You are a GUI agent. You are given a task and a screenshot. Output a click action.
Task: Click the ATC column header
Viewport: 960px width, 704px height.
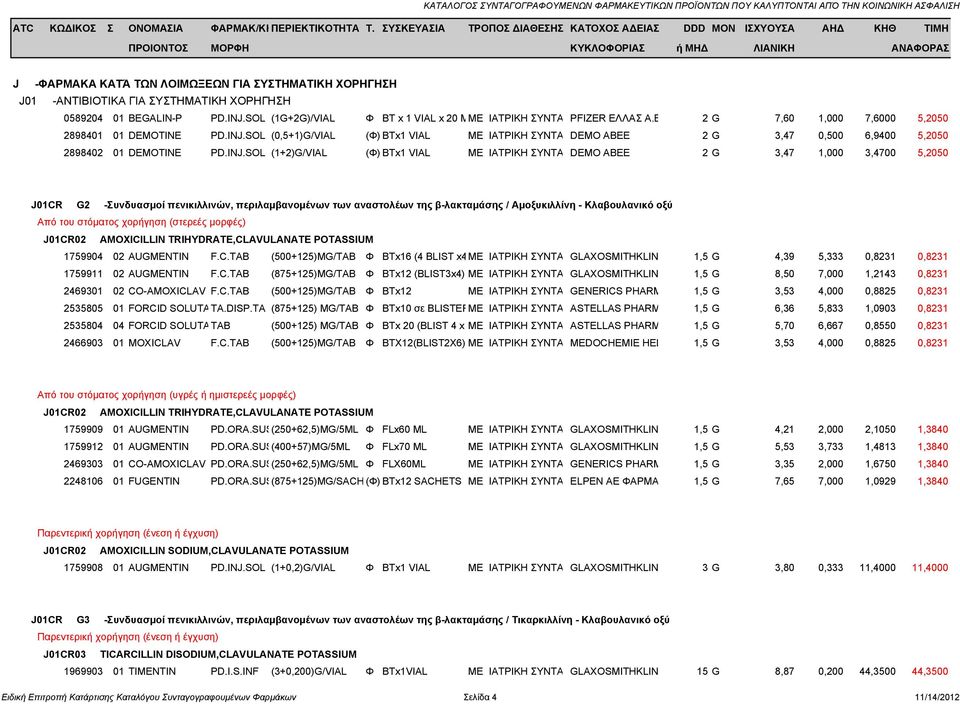23,28
